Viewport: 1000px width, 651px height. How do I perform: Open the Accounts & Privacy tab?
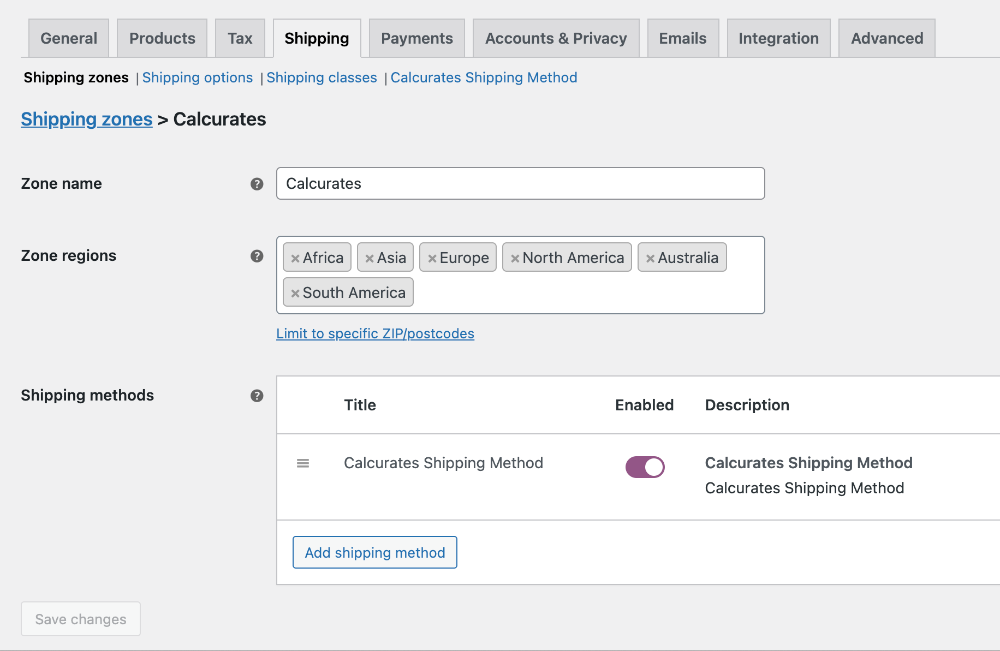556,38
